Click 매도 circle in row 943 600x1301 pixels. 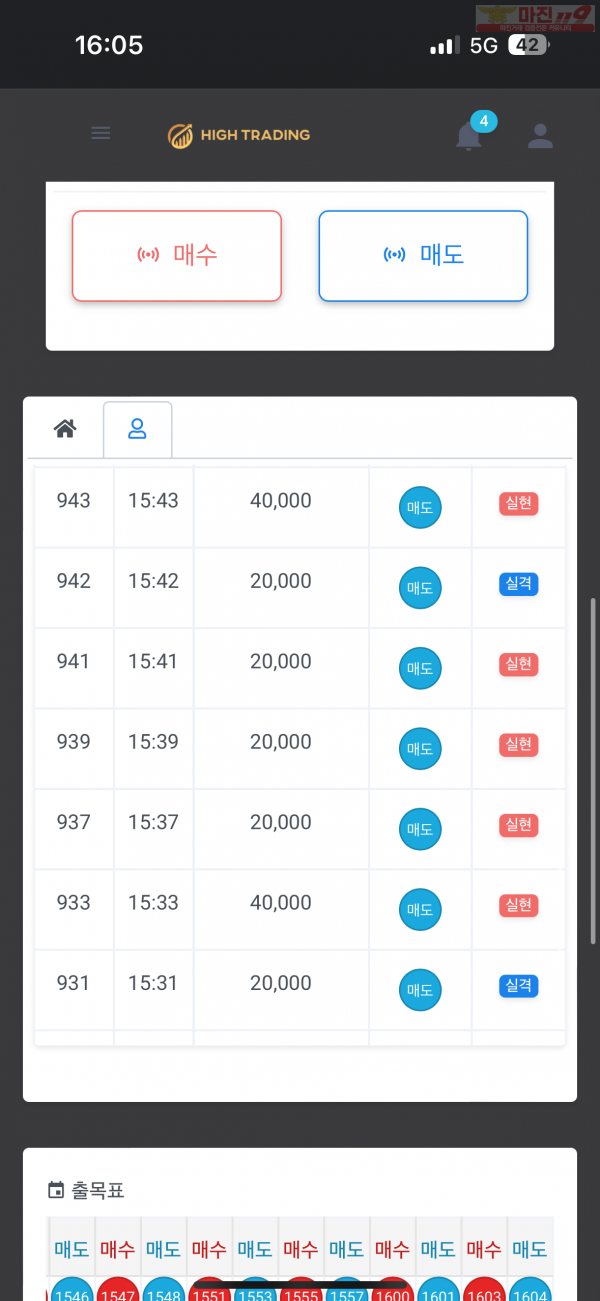(420, 507)
